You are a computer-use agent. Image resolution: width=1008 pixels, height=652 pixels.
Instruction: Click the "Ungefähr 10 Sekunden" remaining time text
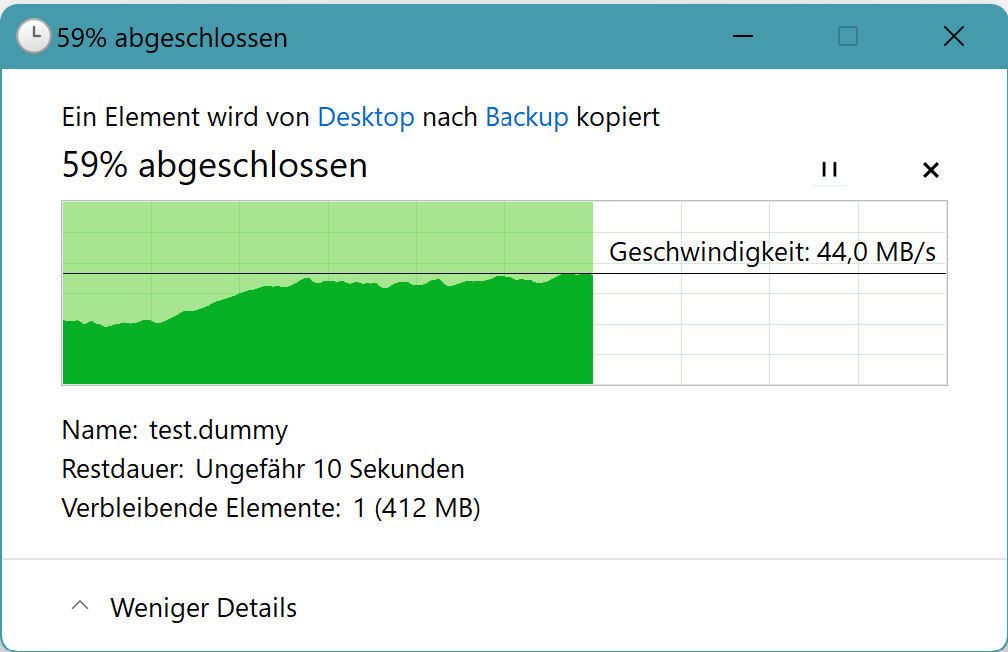(x=329, y=469)
